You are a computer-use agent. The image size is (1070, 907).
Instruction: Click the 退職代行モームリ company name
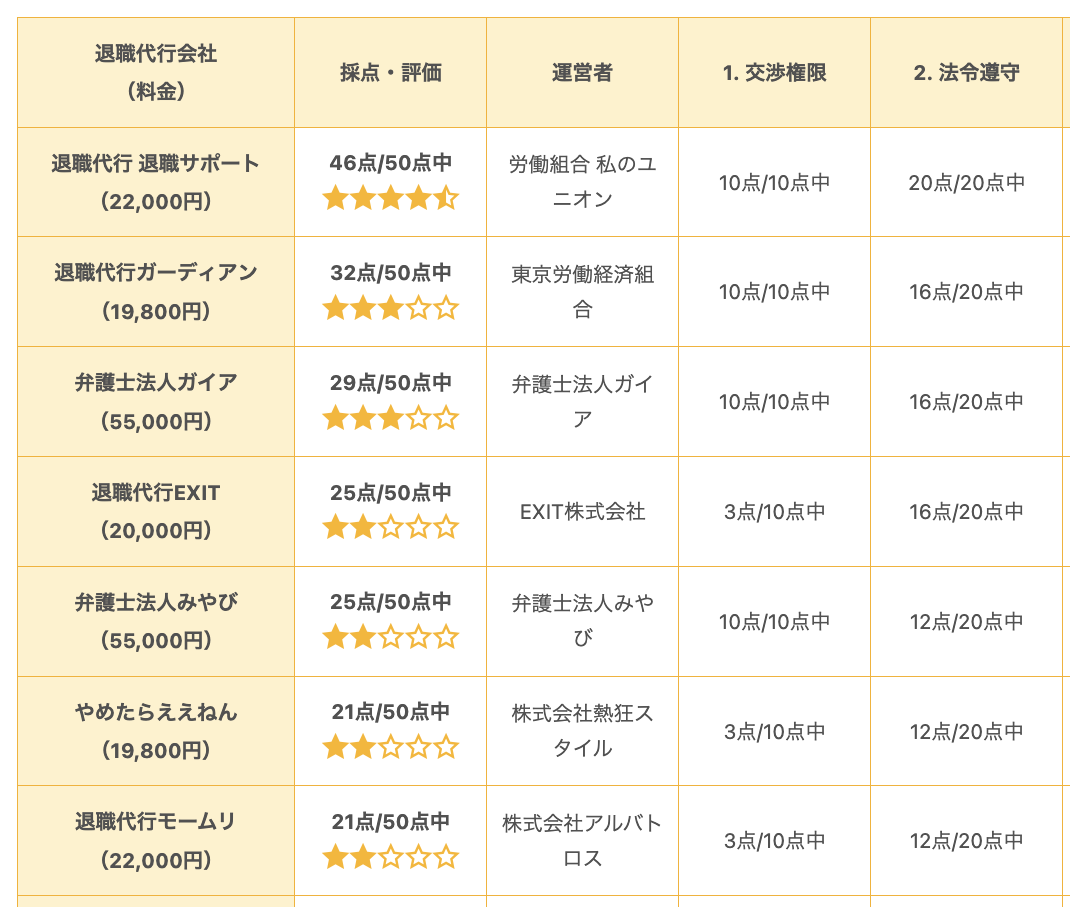(156, 822)
